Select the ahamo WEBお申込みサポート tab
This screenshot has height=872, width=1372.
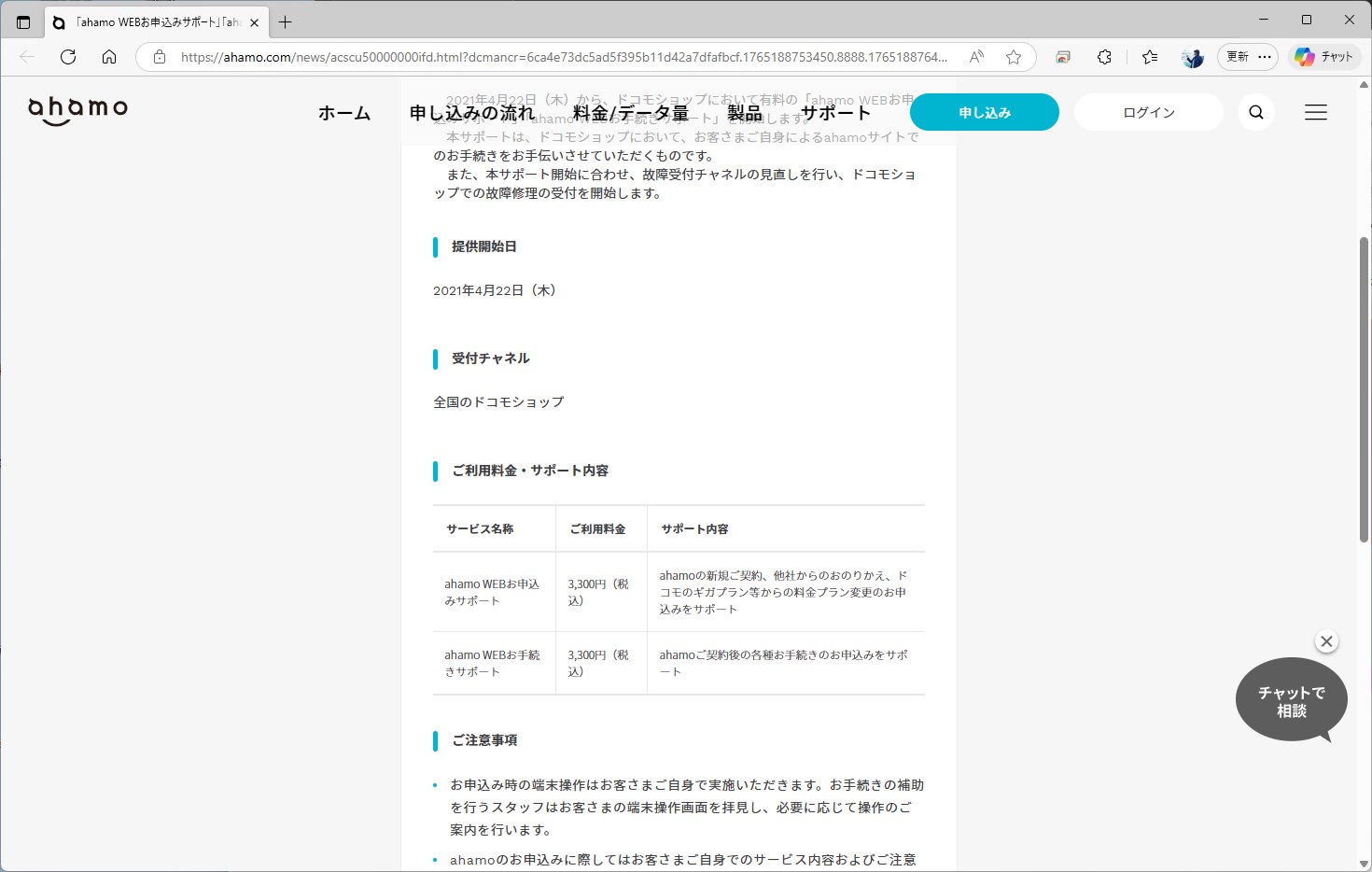156,22
